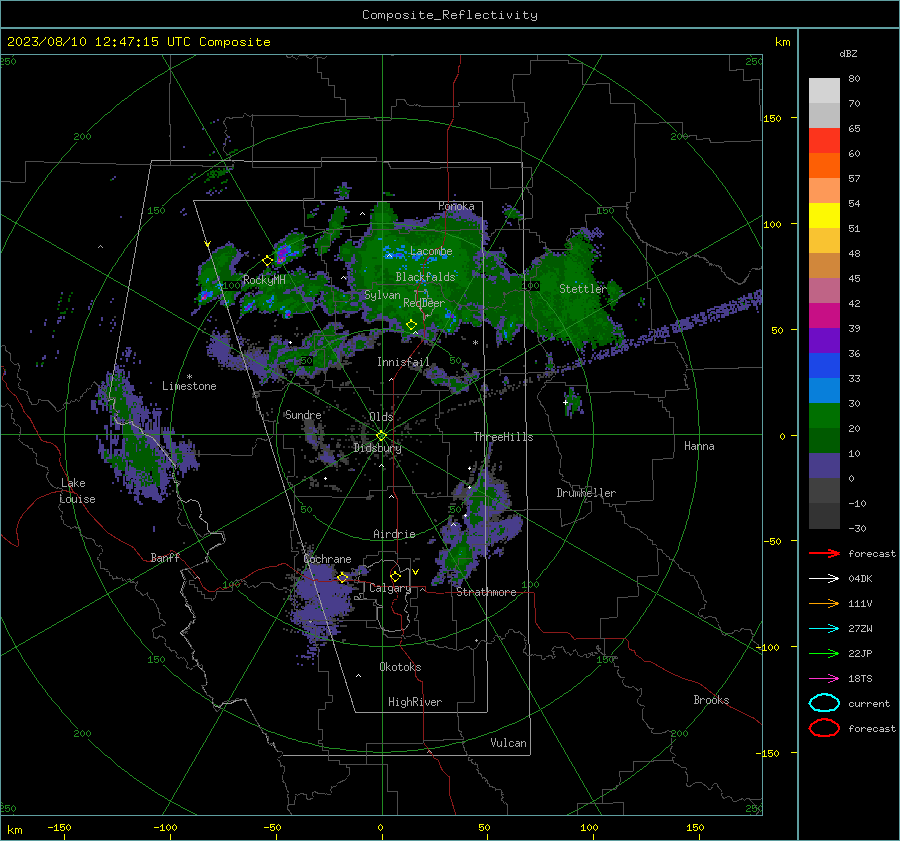Click the Lake Louise label on the map
Screen dimensions: 900x841
[x=77, y=491]
